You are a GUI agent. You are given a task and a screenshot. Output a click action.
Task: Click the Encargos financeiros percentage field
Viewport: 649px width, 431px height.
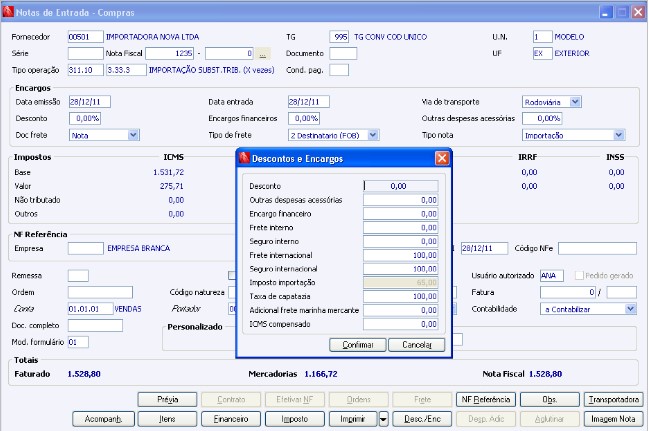(304, 118)
